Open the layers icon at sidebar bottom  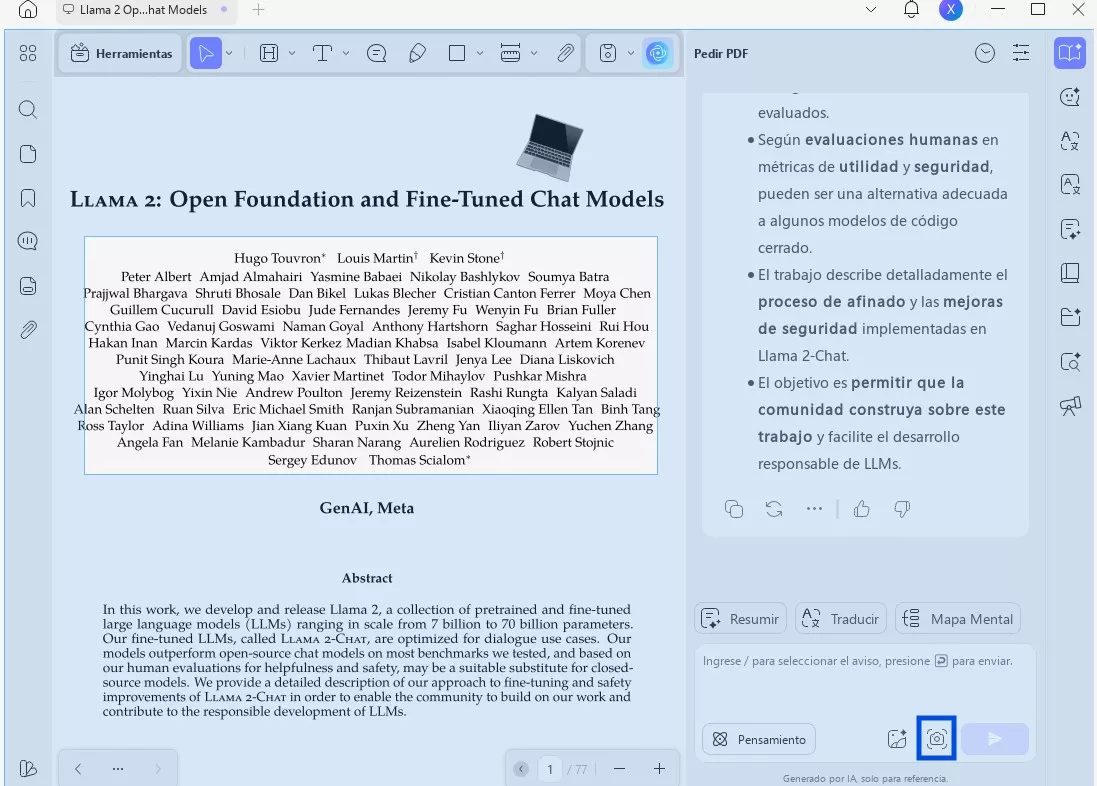[28, 769]
